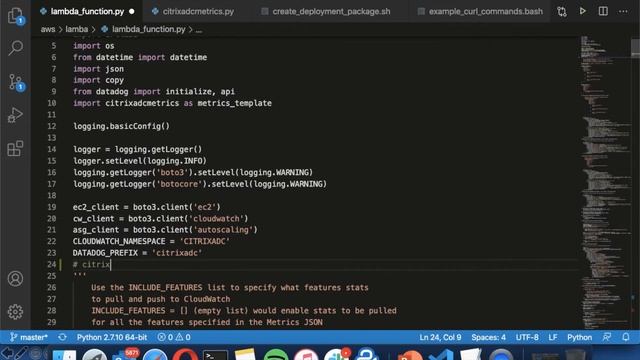Click Visual Studio Code icon in Dock
640x360 pixels.
pyautogui.click(x=441, y=355)
